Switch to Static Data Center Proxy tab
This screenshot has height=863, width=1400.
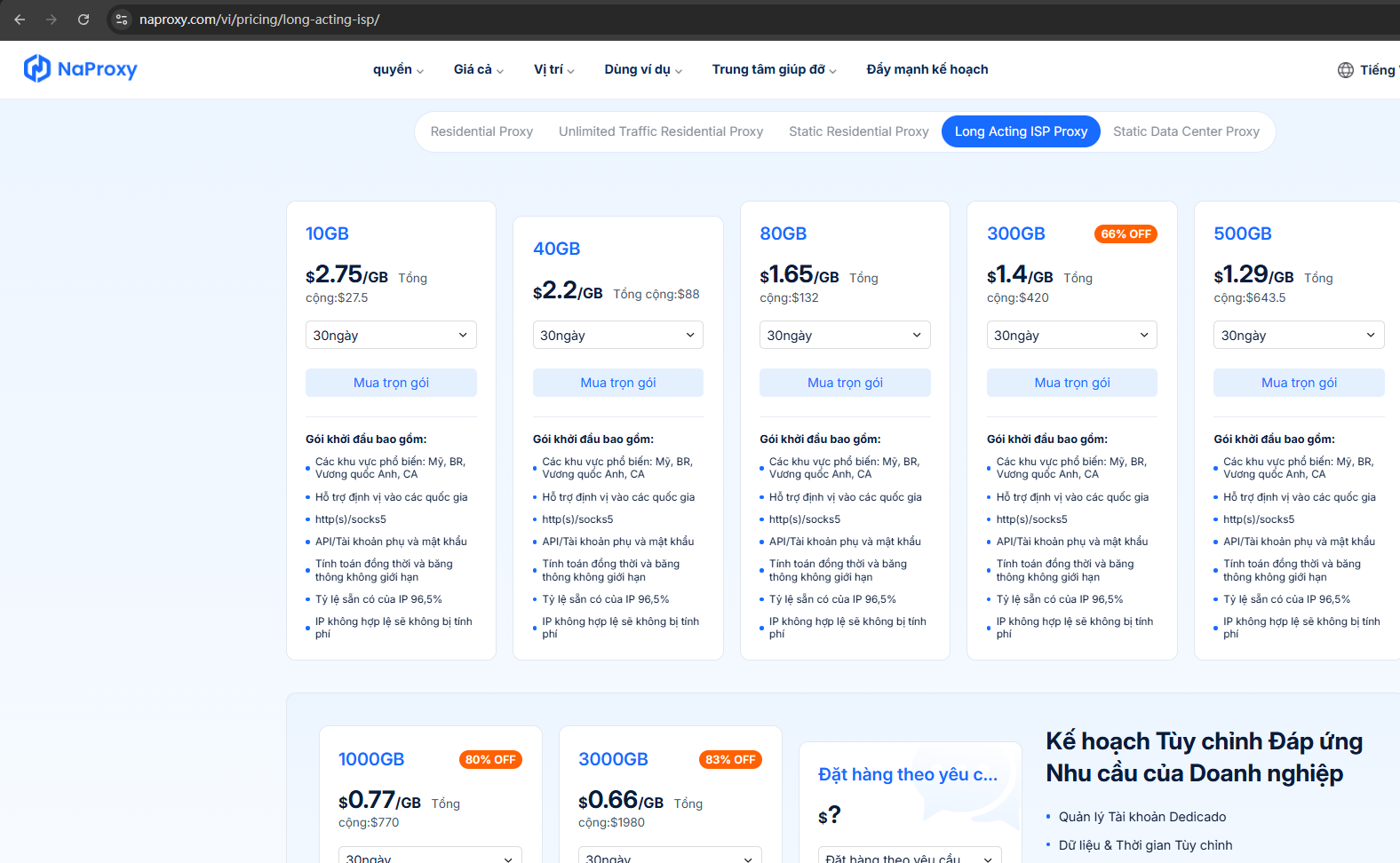1186,131
